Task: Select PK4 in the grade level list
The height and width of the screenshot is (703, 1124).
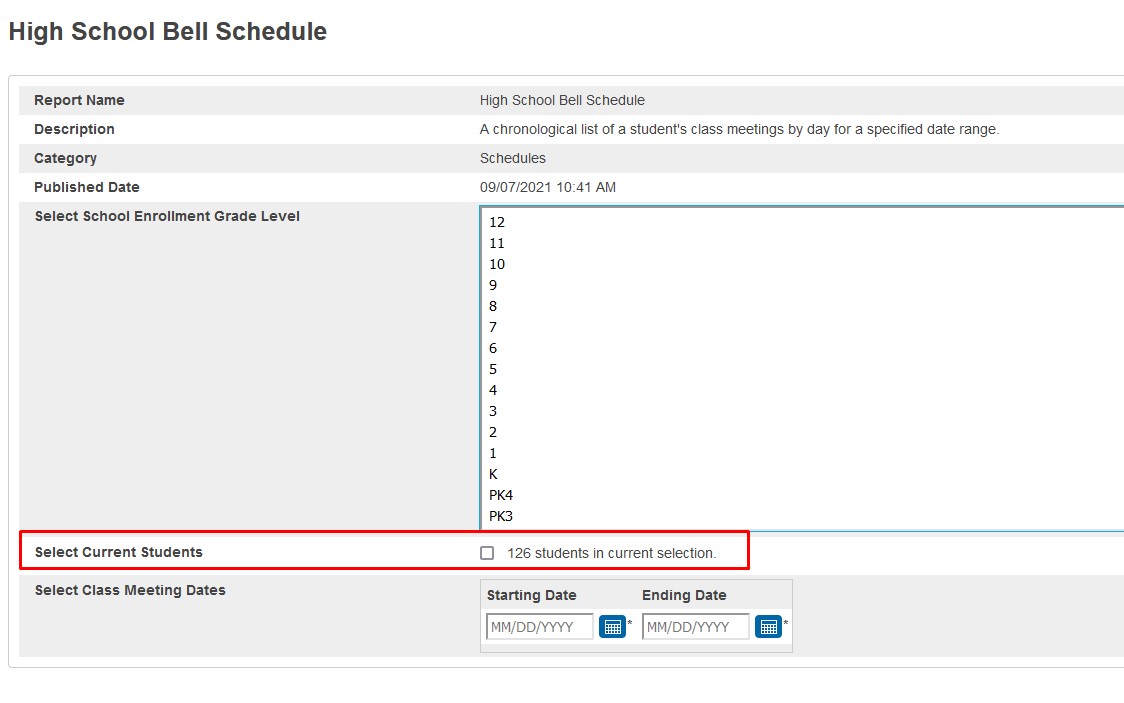Action: (500, 495)
